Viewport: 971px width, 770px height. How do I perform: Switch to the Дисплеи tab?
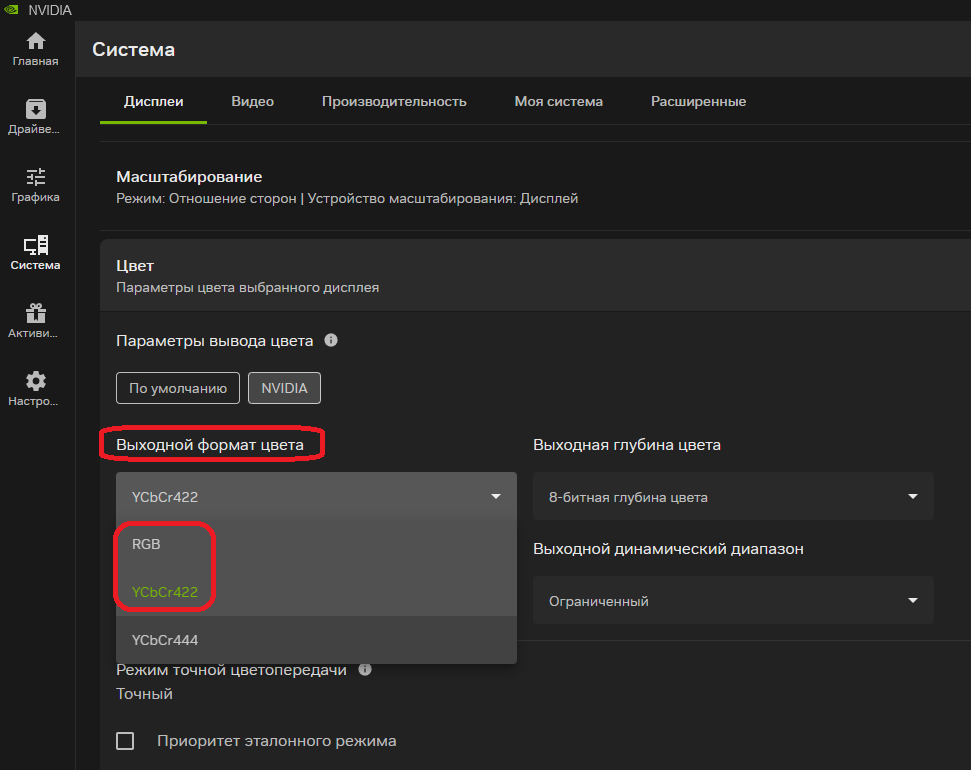tap(154, 102)
